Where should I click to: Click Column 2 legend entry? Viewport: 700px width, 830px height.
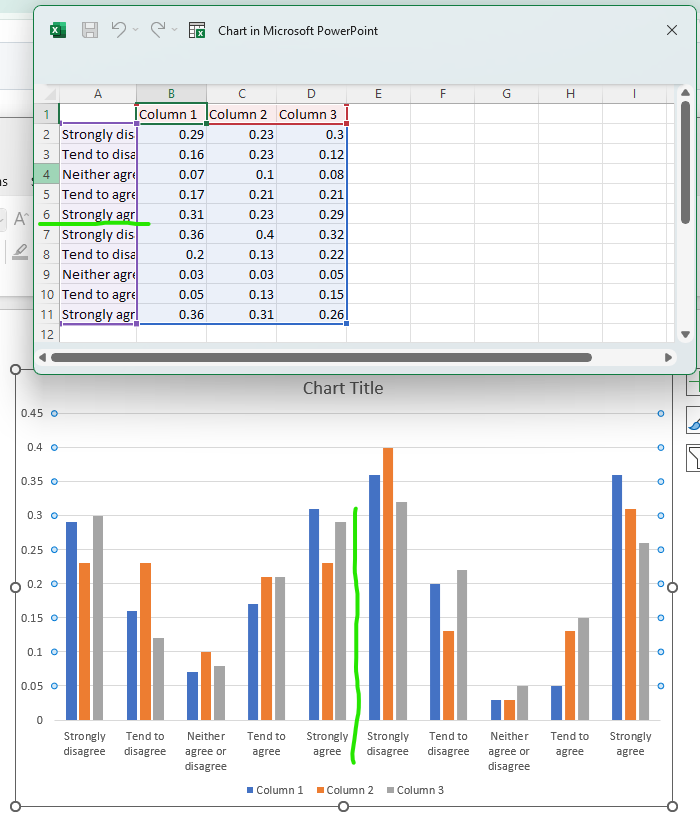pyautogui.click(x=345, y=790)
